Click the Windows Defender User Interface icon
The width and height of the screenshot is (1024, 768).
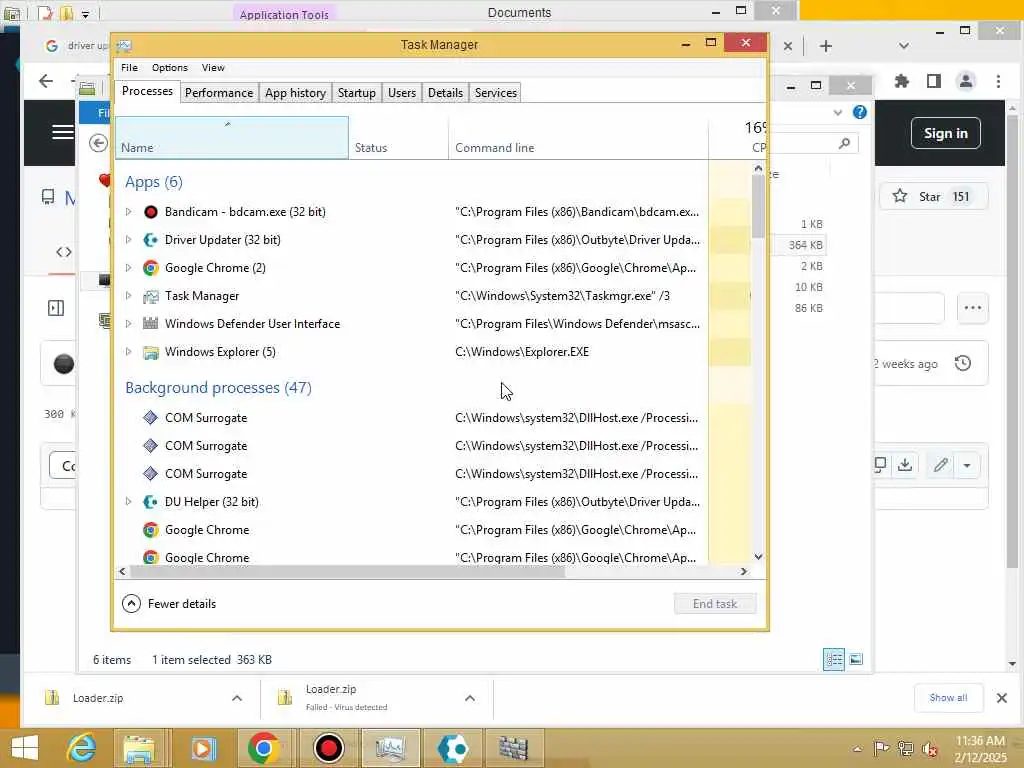(x=151, y=324)
